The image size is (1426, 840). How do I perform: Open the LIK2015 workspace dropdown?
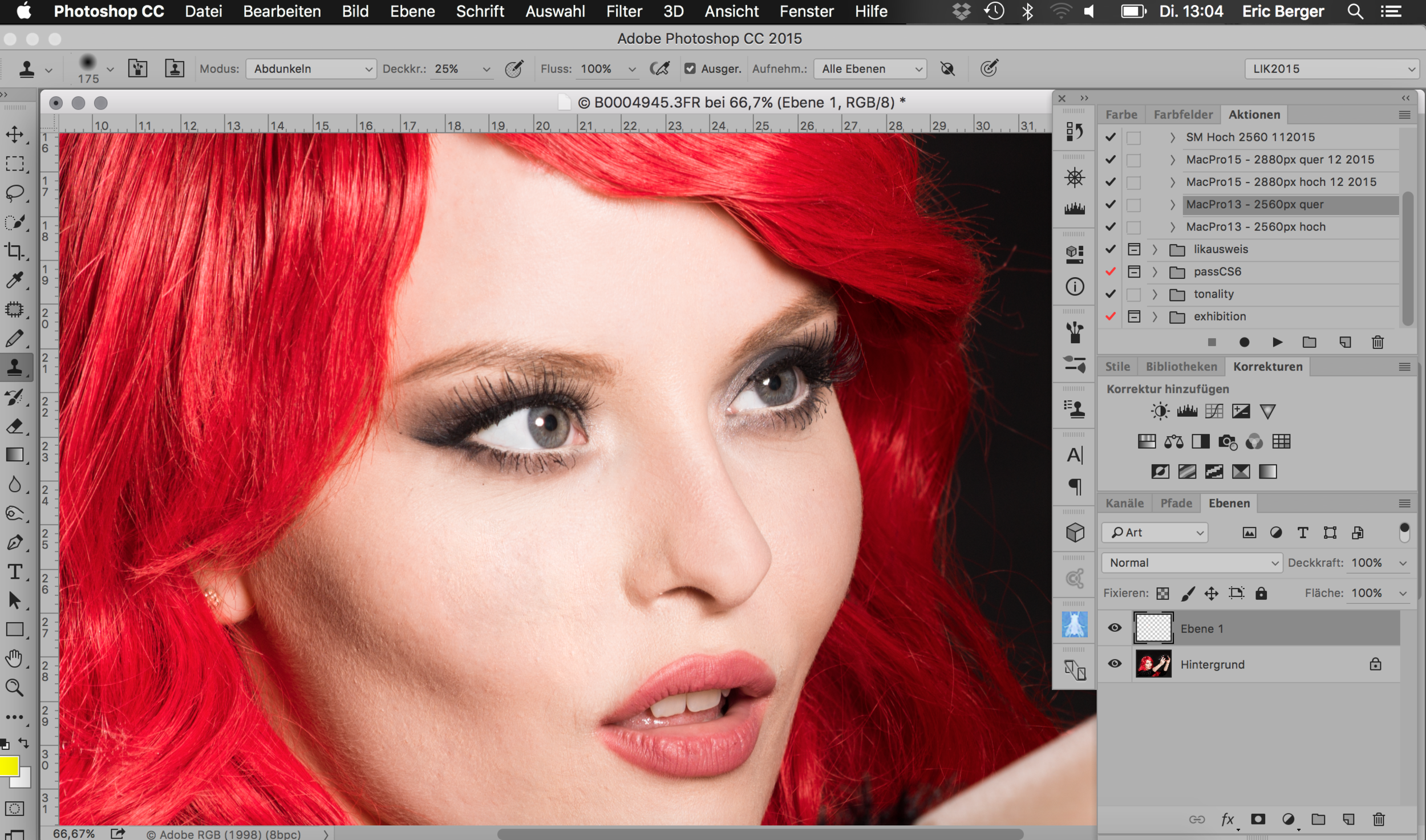coord(1332,69)
